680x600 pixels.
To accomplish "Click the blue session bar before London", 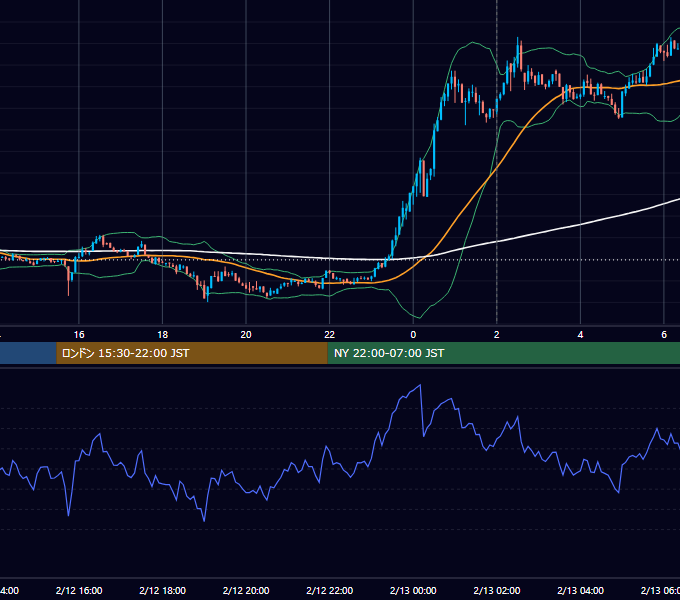I will click(28, 353).
